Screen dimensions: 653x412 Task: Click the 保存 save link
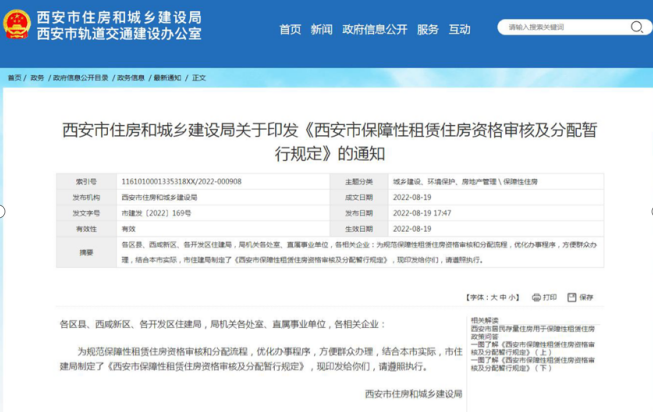(586, 297)
